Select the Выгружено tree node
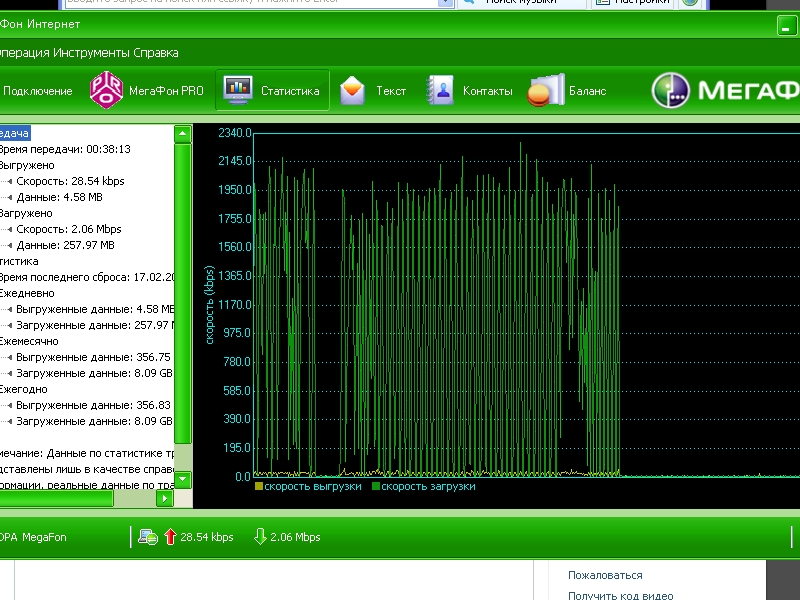 pos(27,165)
